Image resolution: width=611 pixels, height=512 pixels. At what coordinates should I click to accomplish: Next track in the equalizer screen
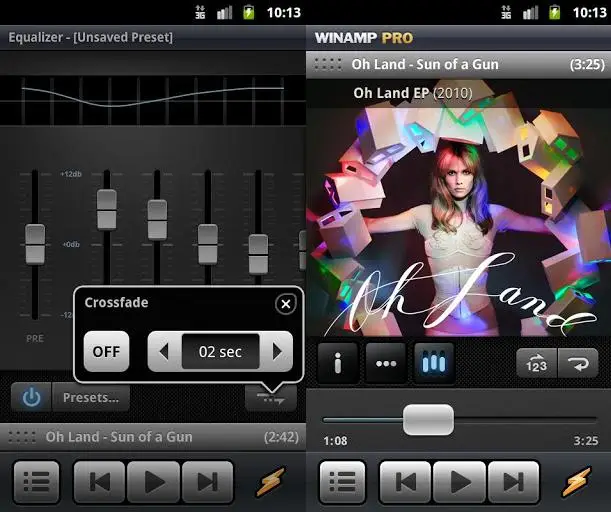click(x=207, y=482)
